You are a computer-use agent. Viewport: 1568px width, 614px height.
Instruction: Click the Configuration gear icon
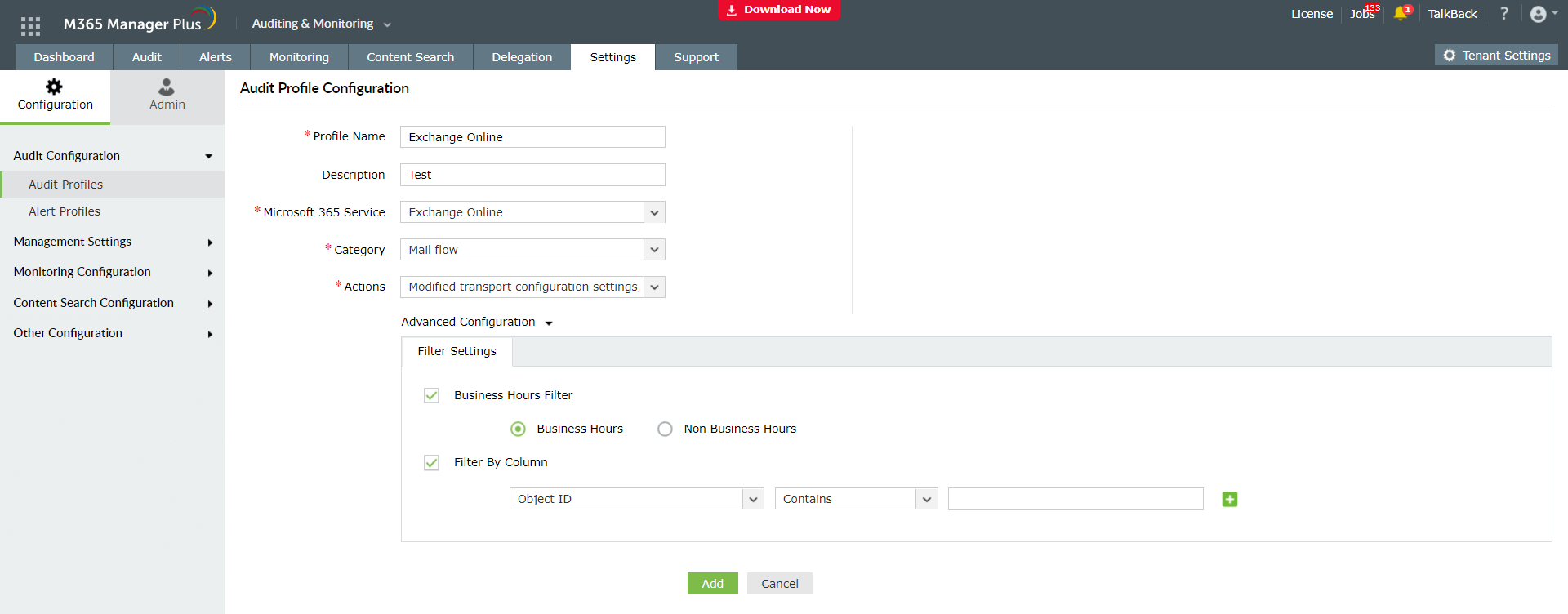click(x=54, y=87)
